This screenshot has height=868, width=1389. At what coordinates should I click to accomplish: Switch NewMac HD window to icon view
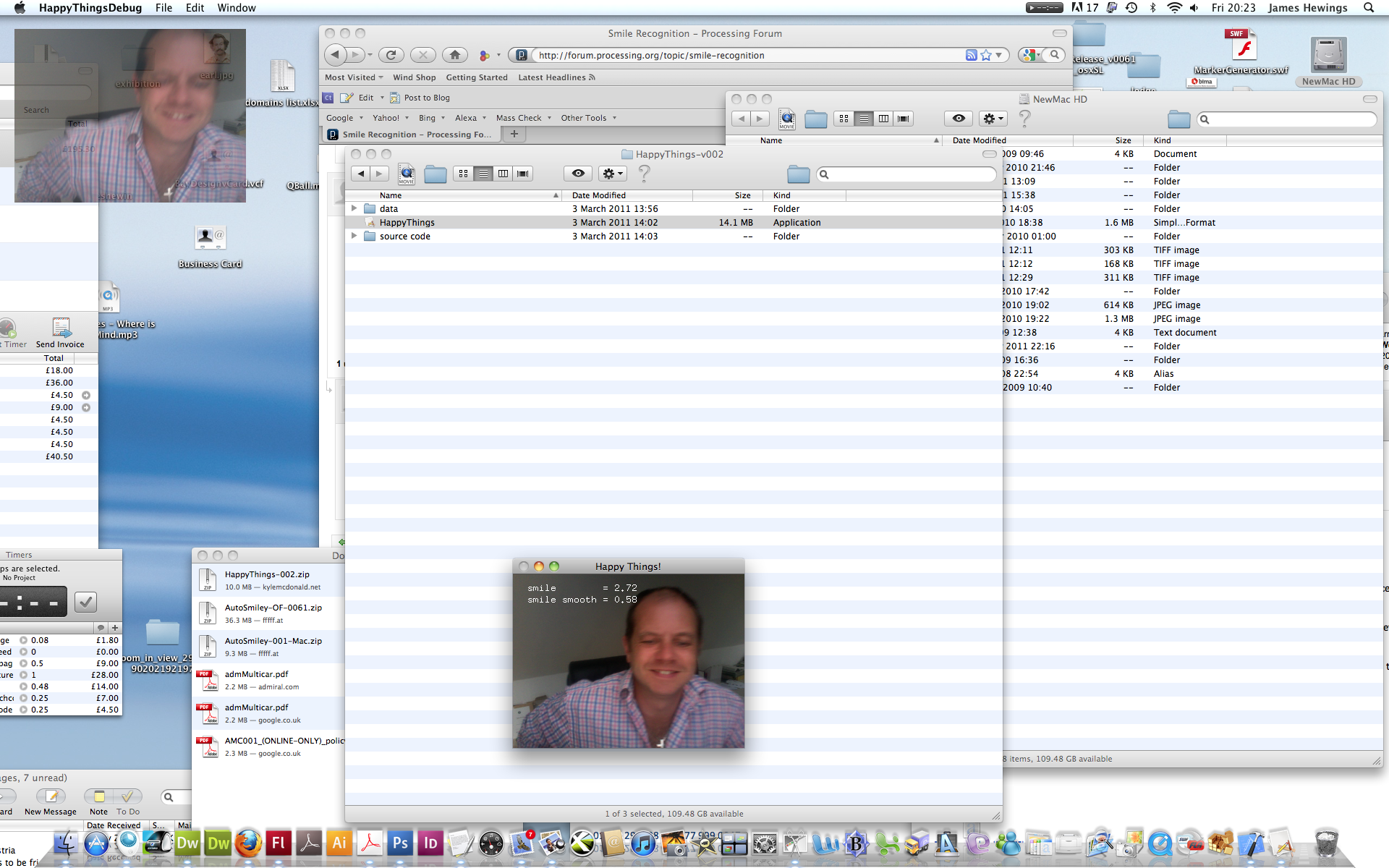[844, 119]
